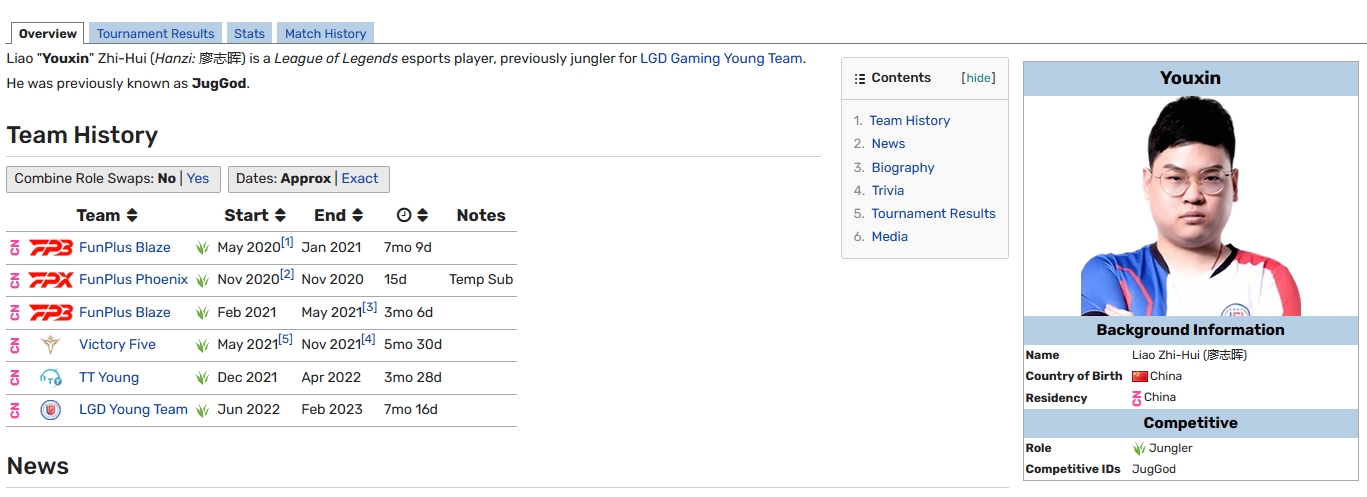Switch Dates to Exact
The image size is (1367, 497).
pos(360,178)
